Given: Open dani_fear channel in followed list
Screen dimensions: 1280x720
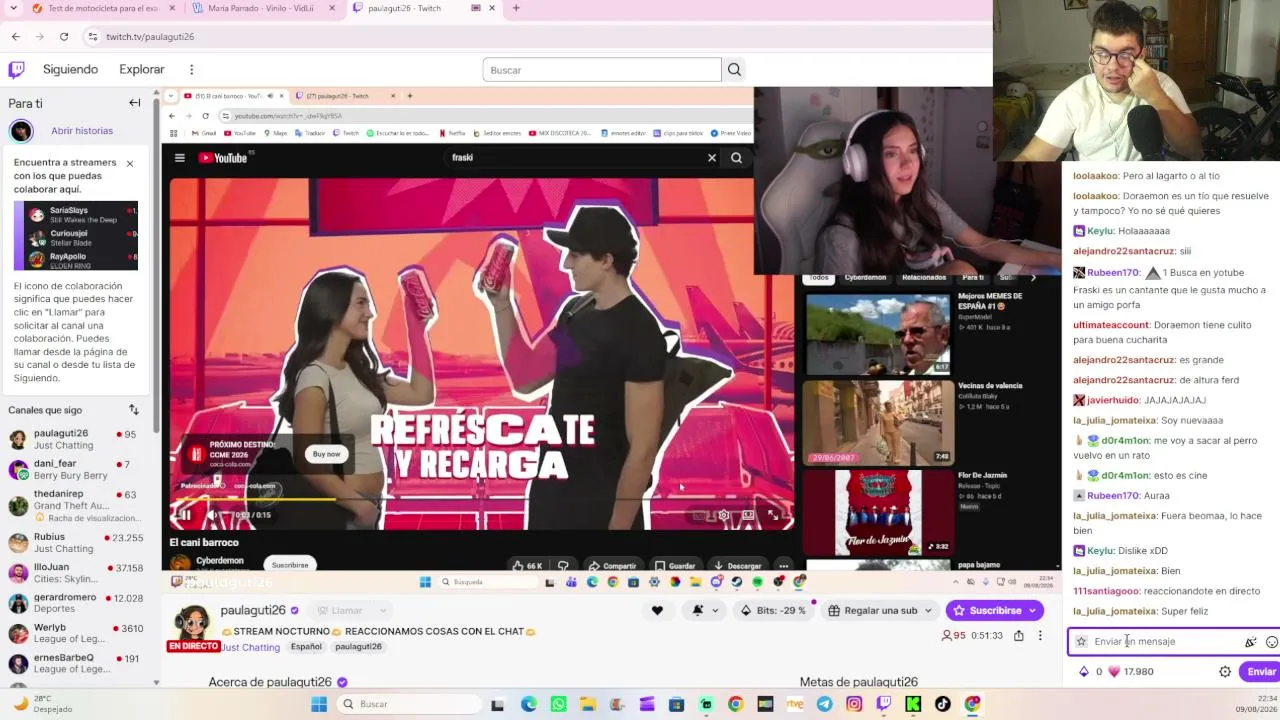Looking at the screenshot, I should point(76,469).
